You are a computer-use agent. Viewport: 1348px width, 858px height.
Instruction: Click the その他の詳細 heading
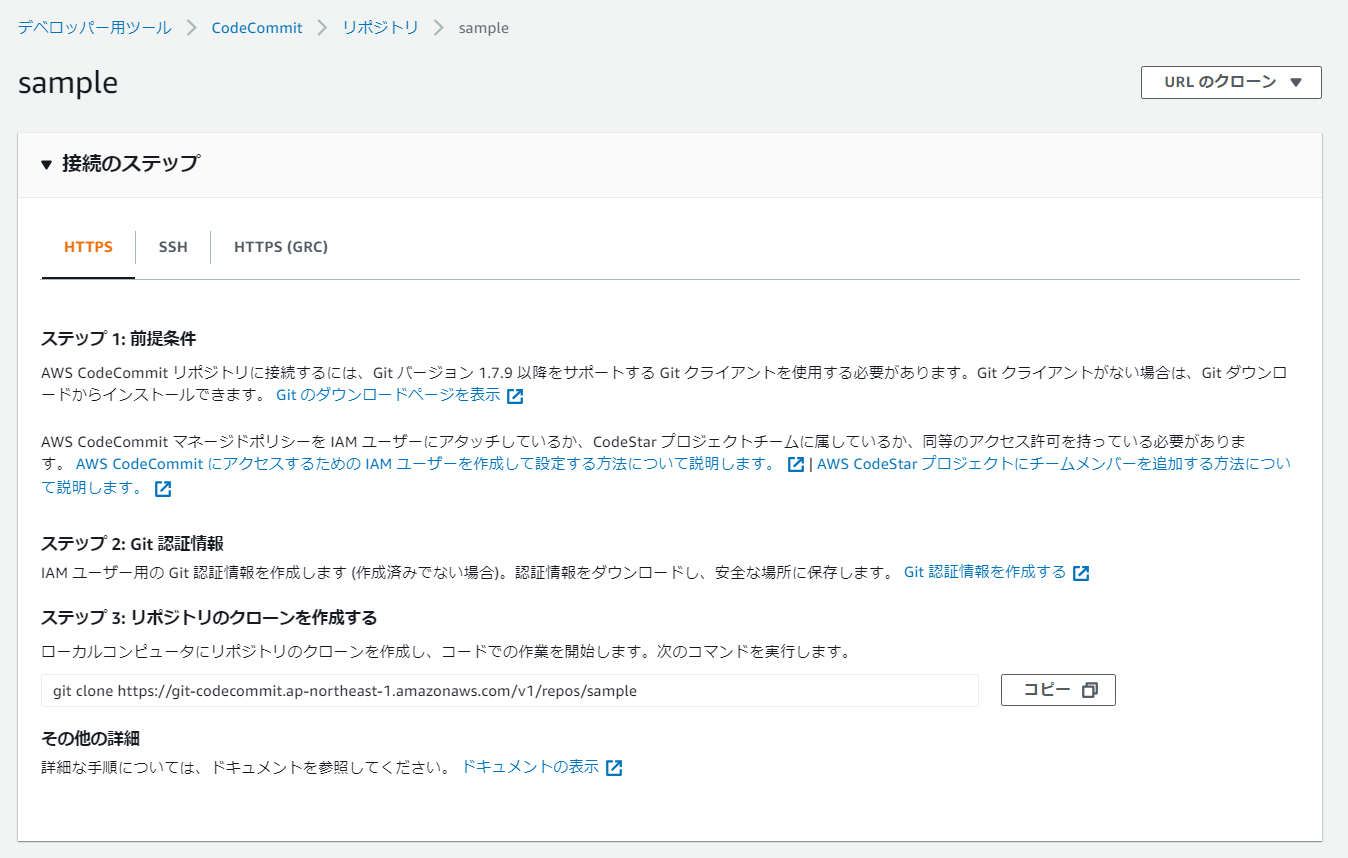[90, 739]
